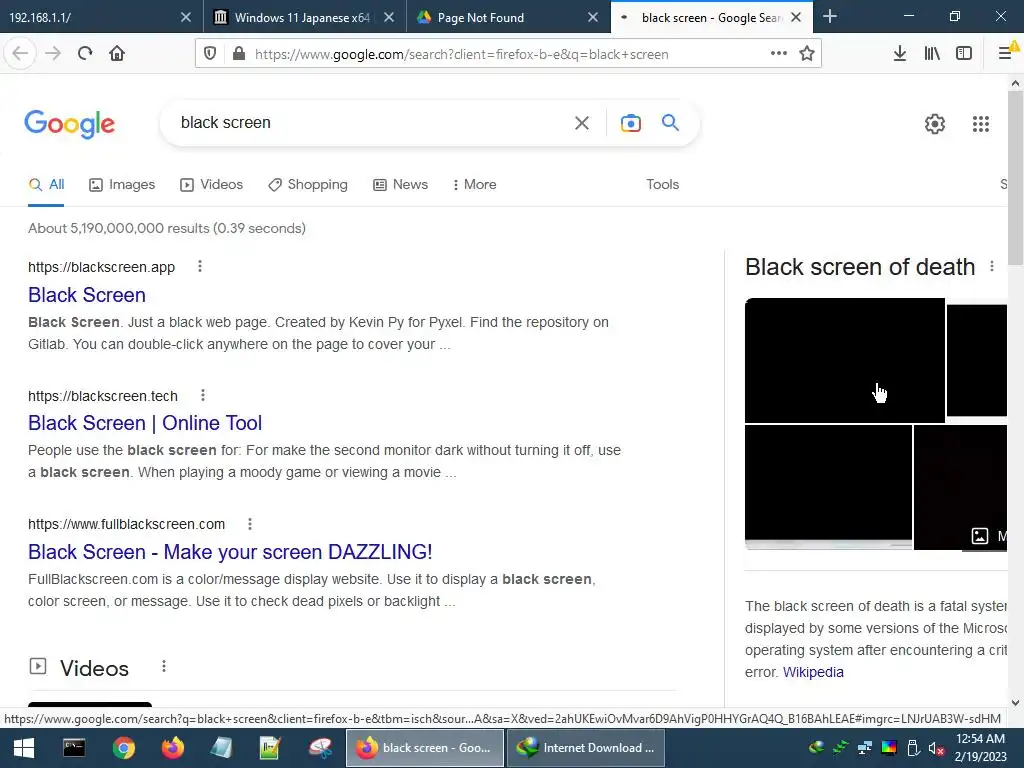Reload the current page
Image resolution: width=1024 pixels, height=768 pixels.
[x=85, y=54]
